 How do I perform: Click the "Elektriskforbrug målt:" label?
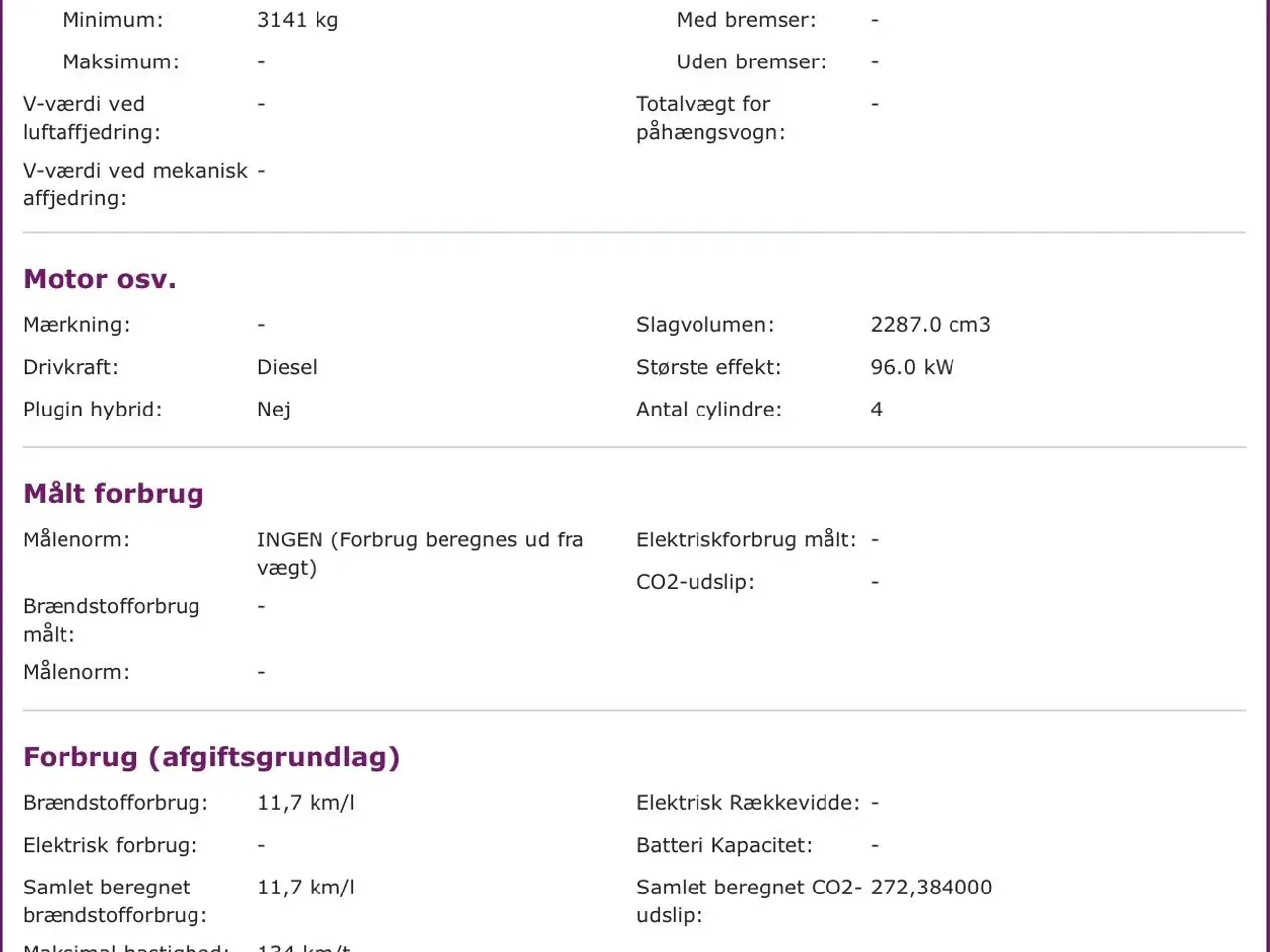(x=745, y=539)
